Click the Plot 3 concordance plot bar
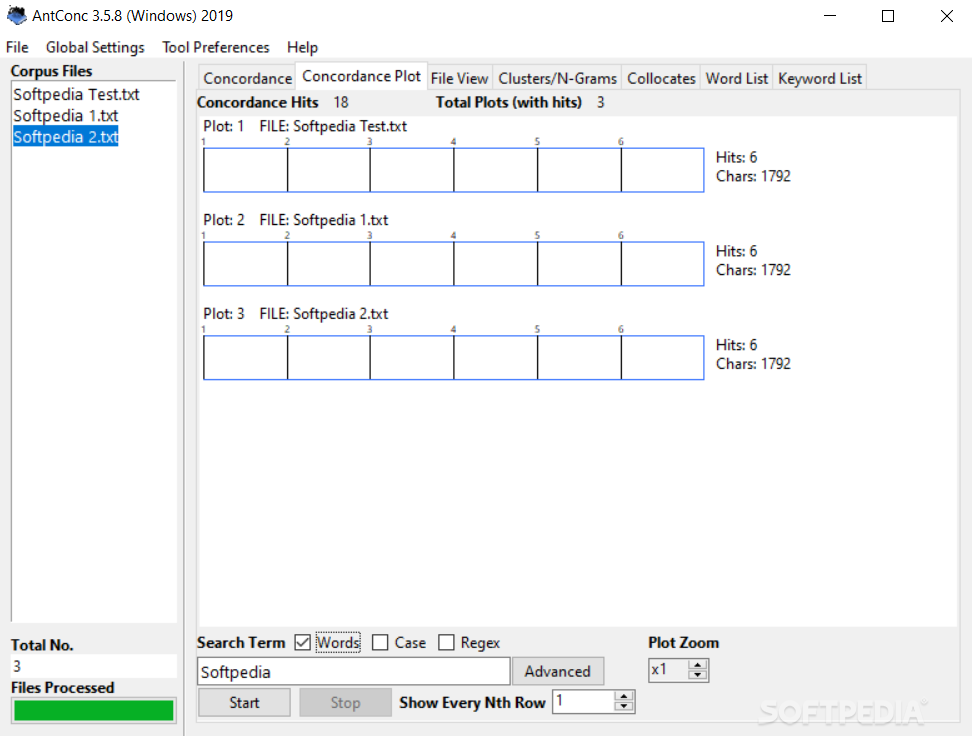This screenshot has width=972, height=736. click(454, 358)
